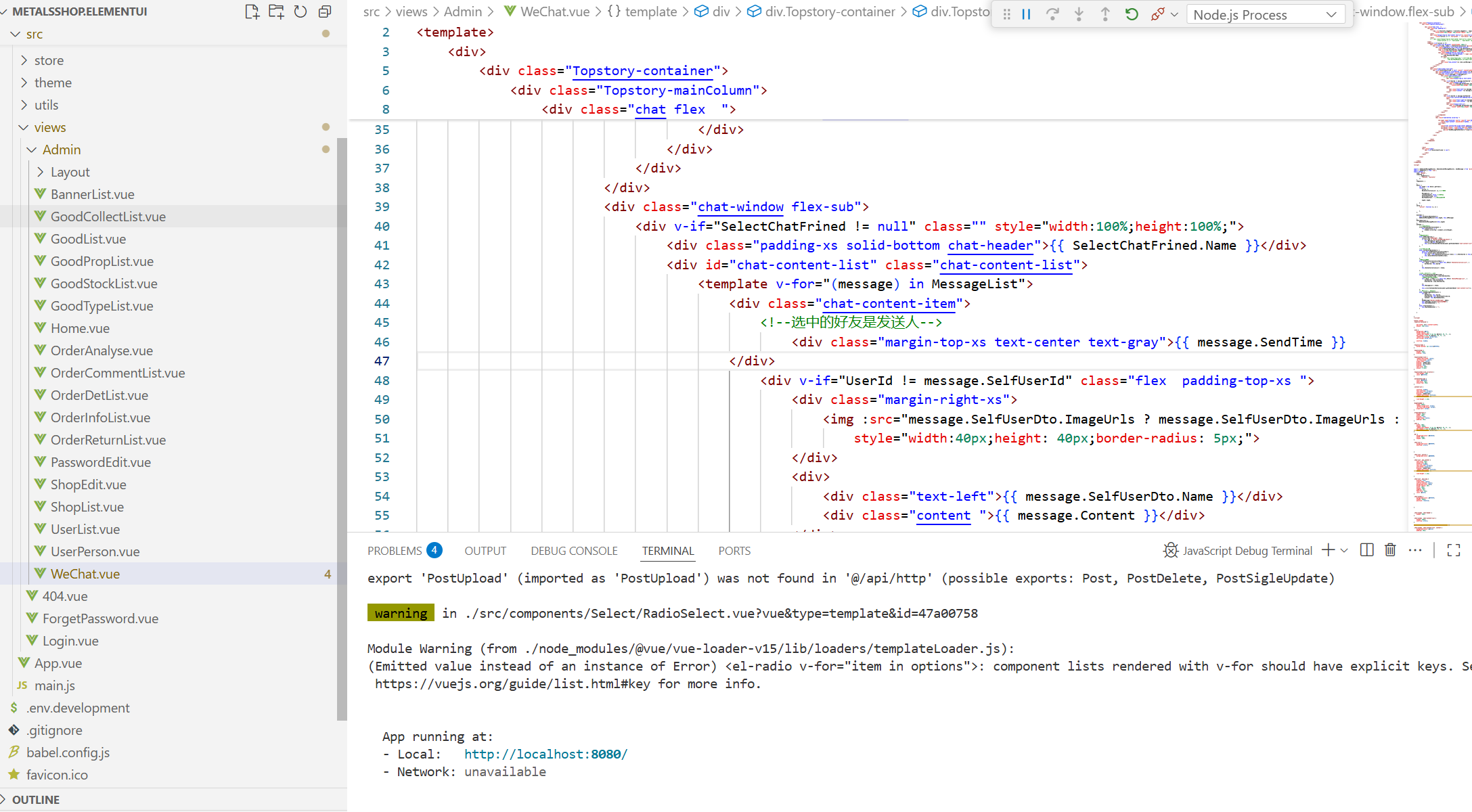Open new terminal launch profile dropdown
1472x812 pixels.
tap(1344, 550)
